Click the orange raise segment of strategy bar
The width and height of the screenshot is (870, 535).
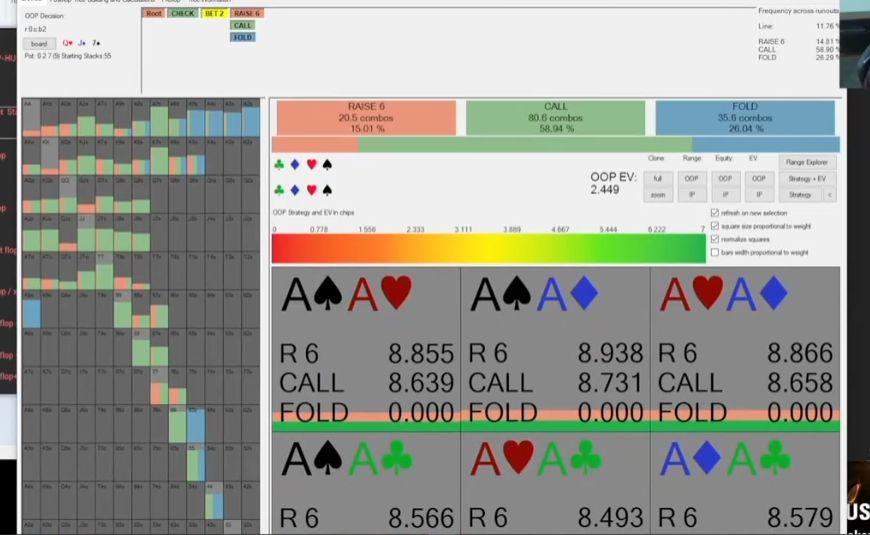click(315, 145)
